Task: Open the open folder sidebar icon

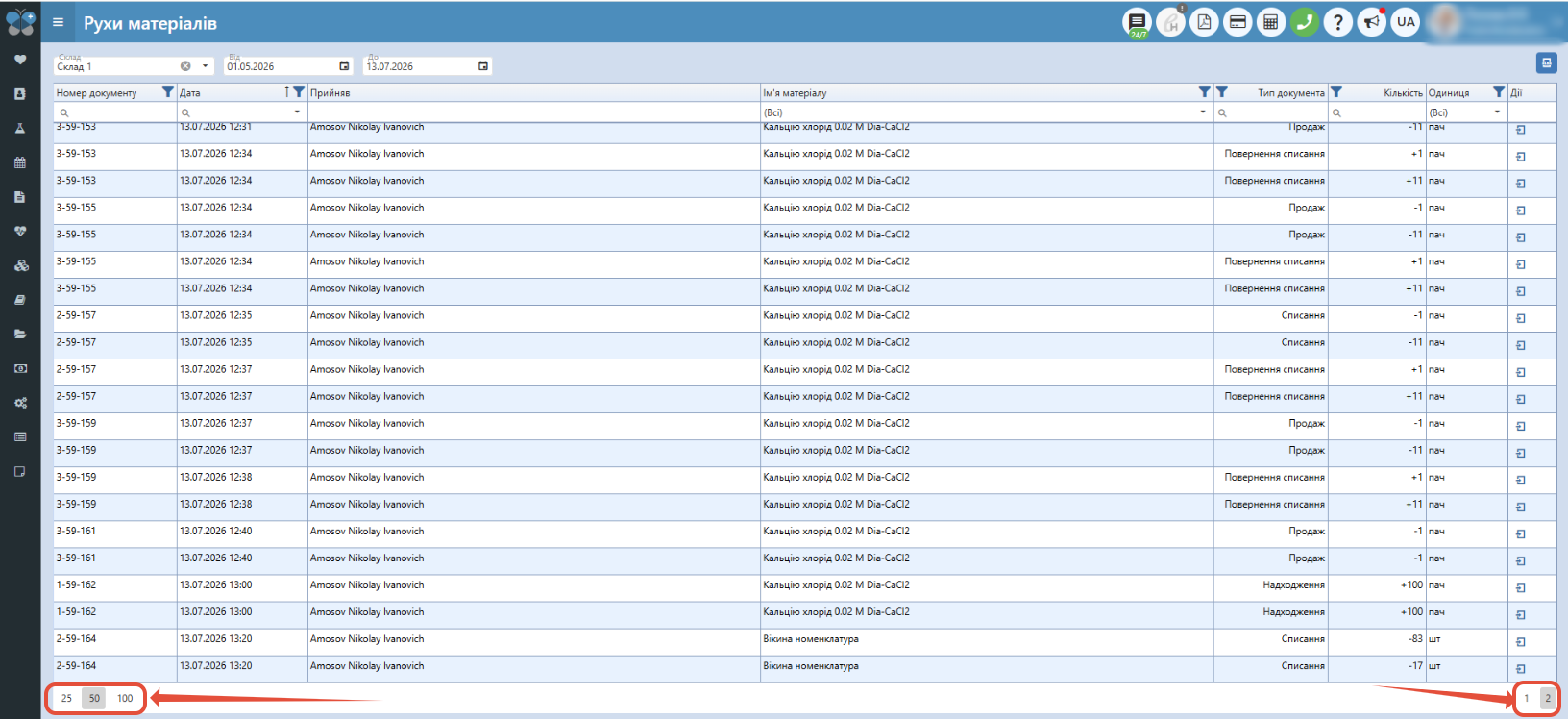Action: click(20, 335)
